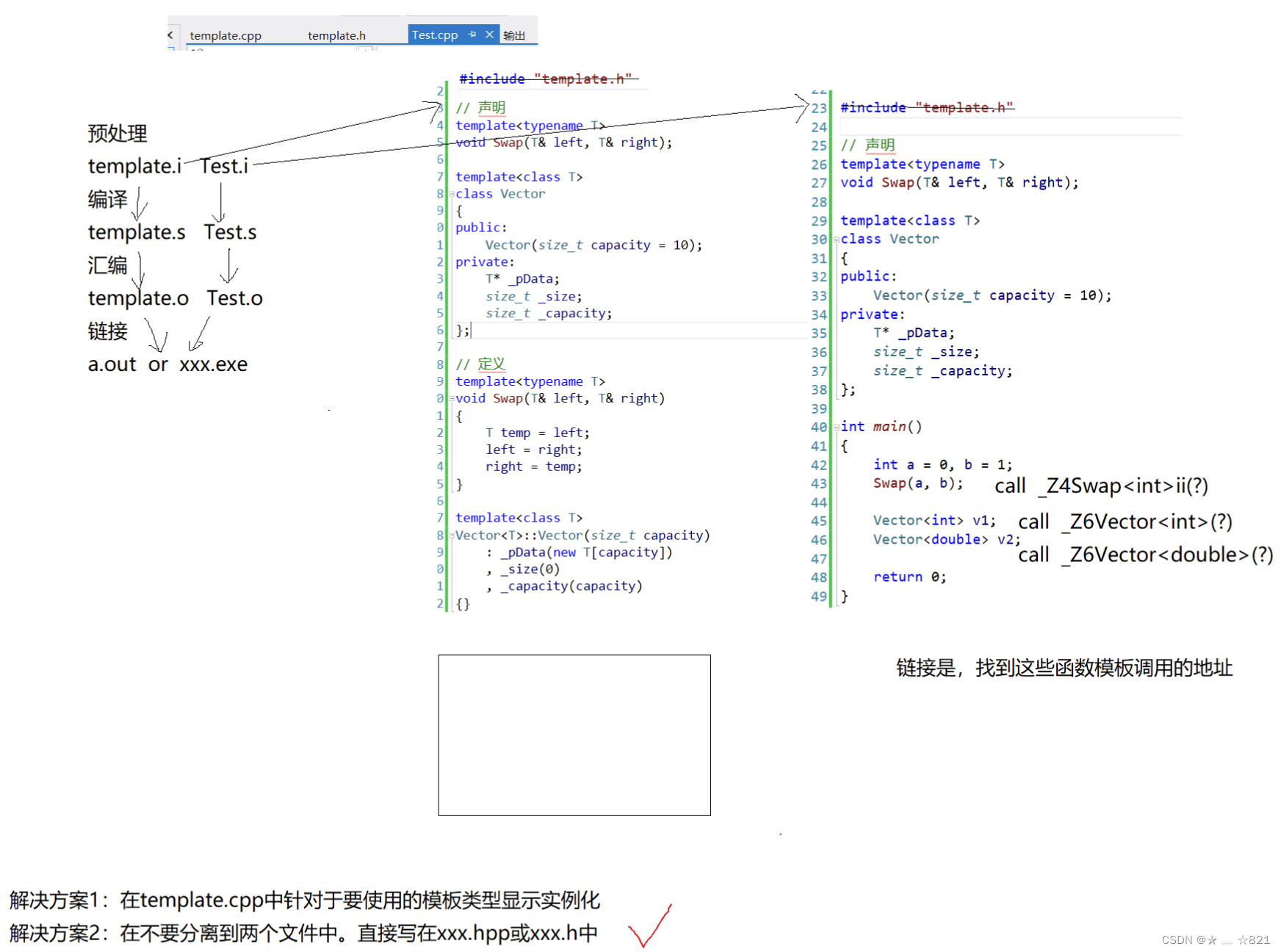Collapse the class Vector block in left editor

coord(452,194)
